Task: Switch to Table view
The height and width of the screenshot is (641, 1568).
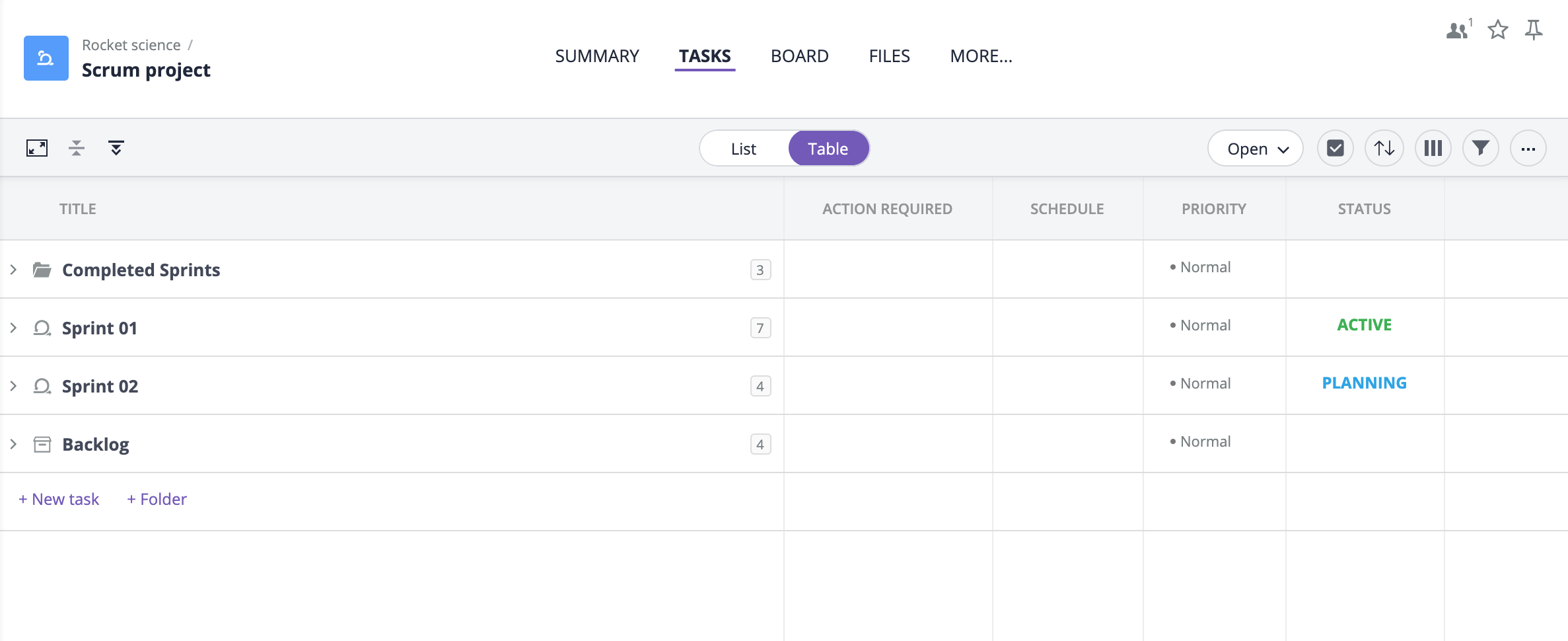Action: click(x=828, y=149)
